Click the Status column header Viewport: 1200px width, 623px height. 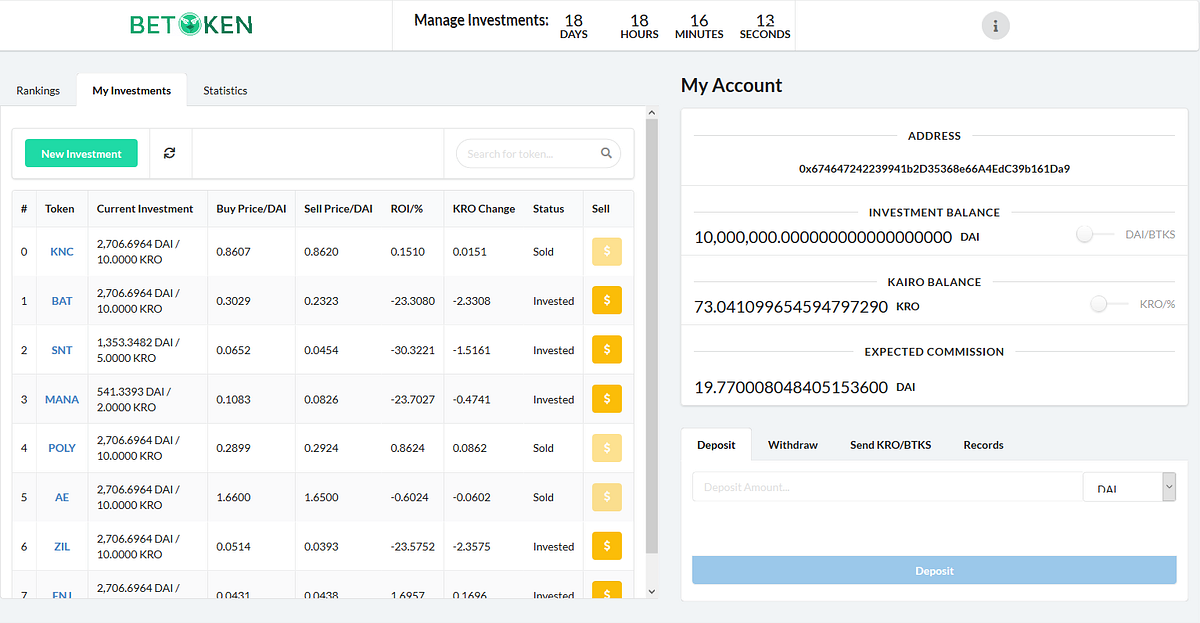pos(549,209)
